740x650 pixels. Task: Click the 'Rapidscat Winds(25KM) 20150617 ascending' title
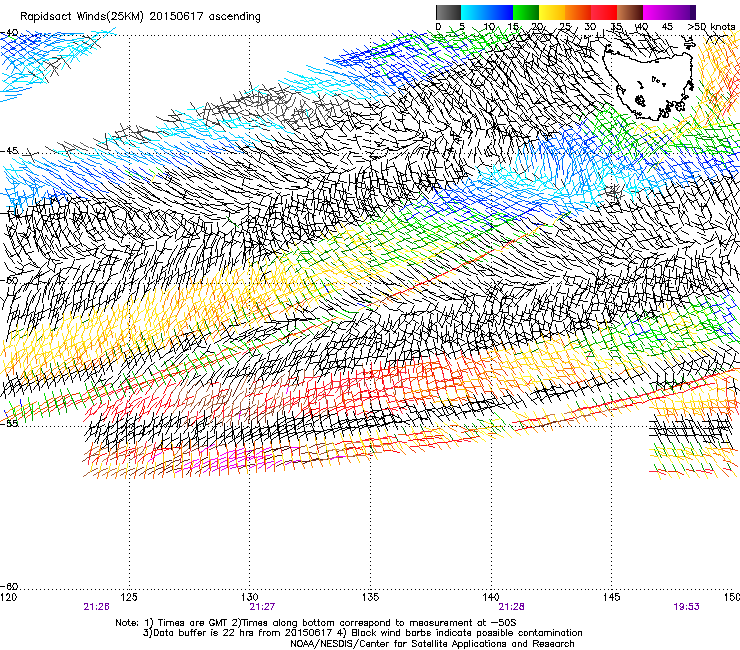pyautogui.click(x=140, y=17)
